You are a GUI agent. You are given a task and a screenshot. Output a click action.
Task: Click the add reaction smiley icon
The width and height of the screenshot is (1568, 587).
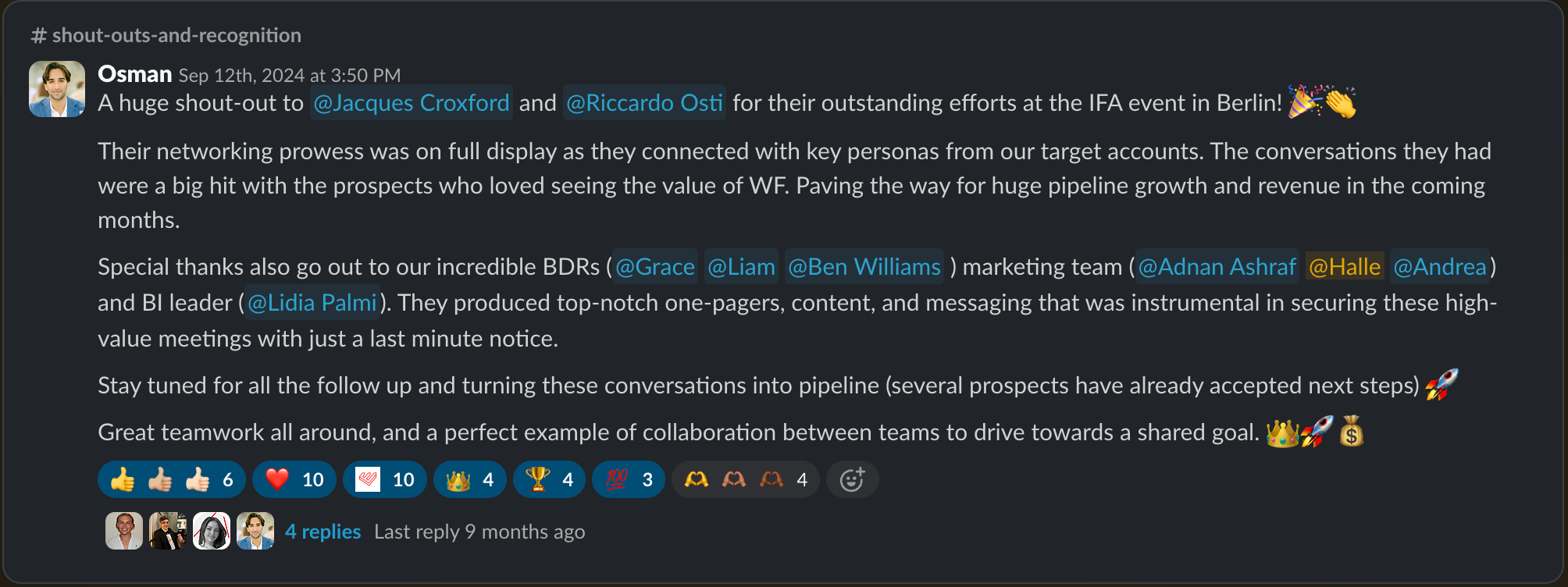coord(852,479)
